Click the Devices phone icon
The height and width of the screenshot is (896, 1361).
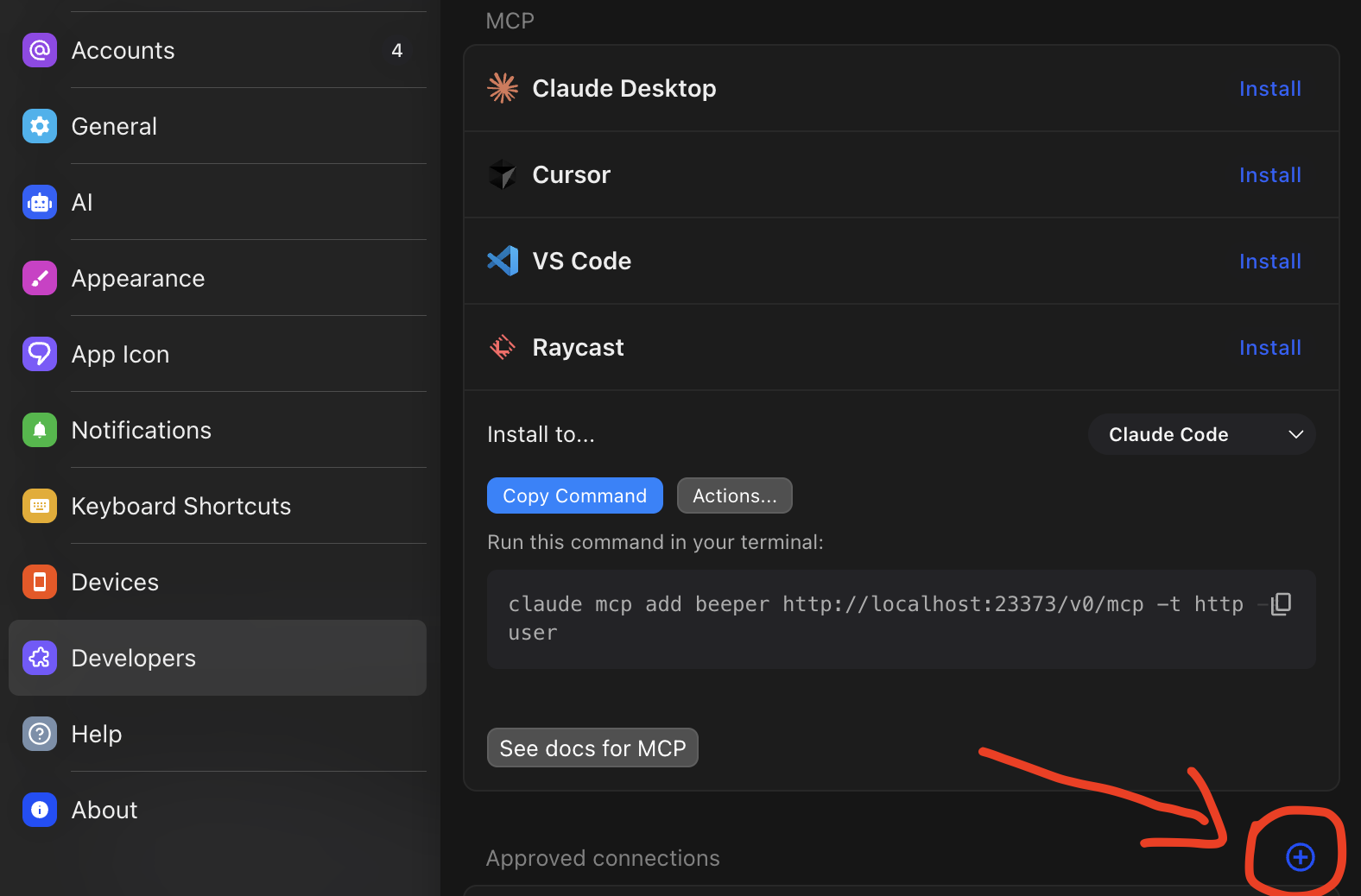coord(40,582)
